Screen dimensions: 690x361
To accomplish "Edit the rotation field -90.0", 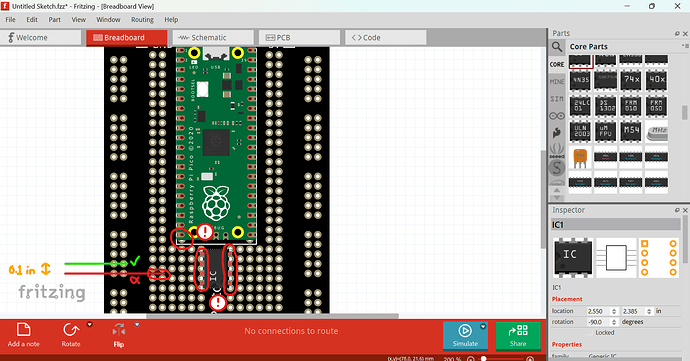I will pyautogui.click(x=598, y=322).
